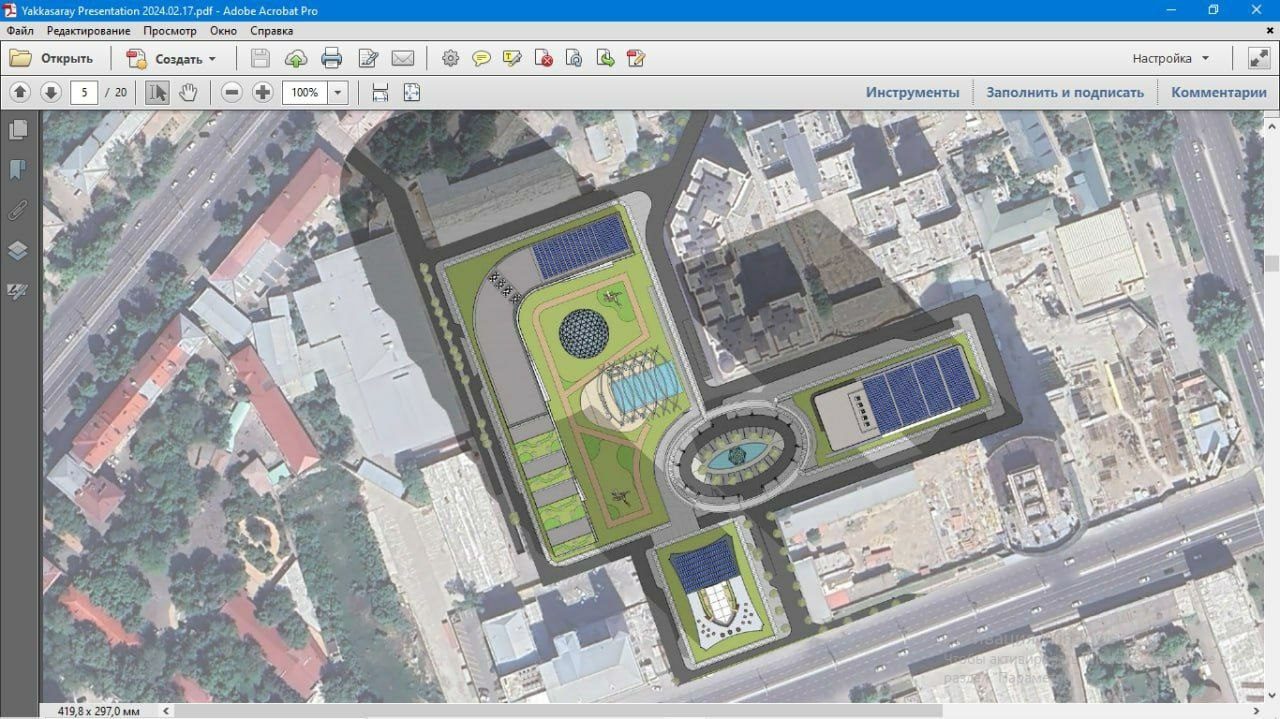The height and width of the screenshot is (719, 1280).
Task: Click the Save file floppy disk icon
Action: coord(260,58)
